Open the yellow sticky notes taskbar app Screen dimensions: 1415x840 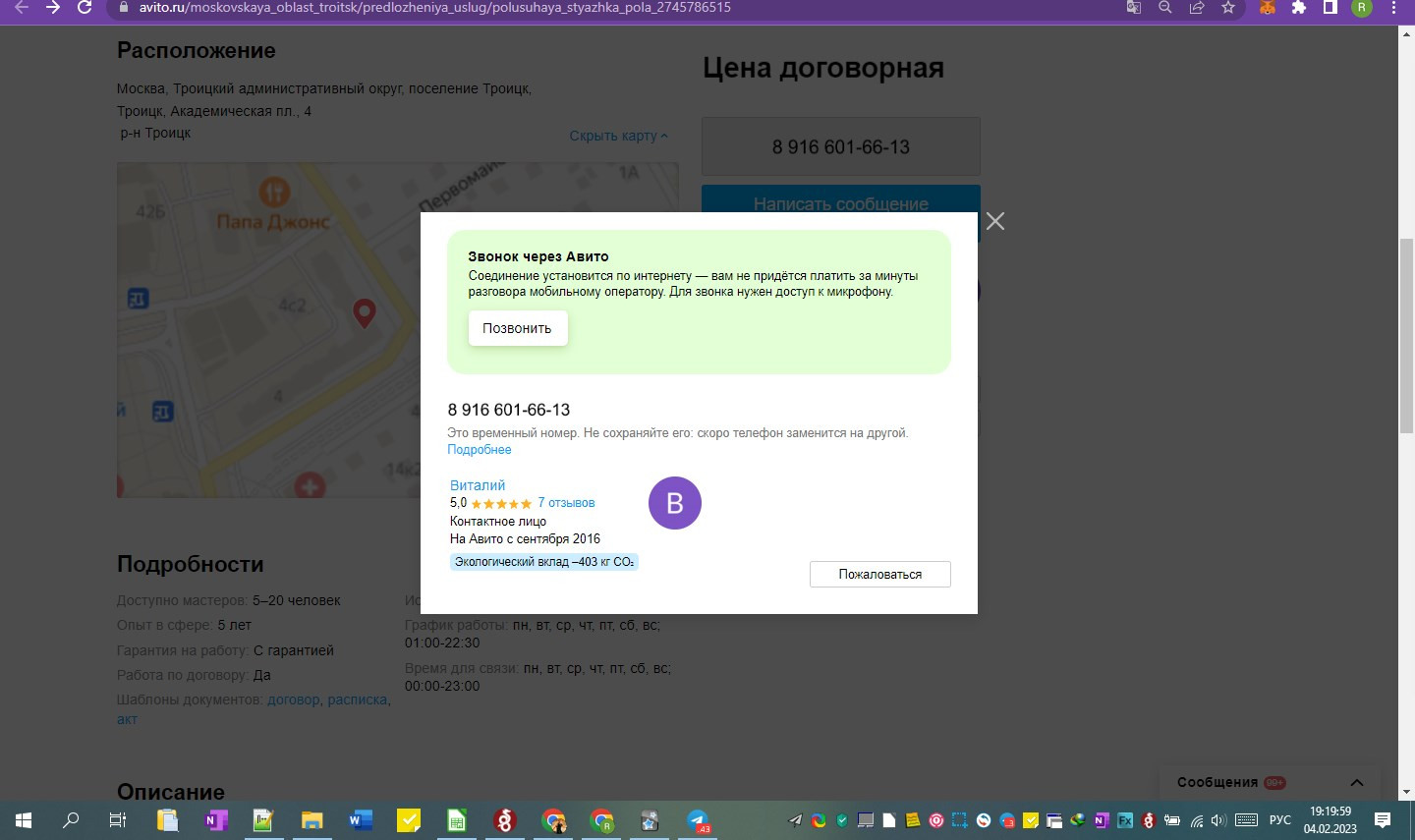[409, 820]
